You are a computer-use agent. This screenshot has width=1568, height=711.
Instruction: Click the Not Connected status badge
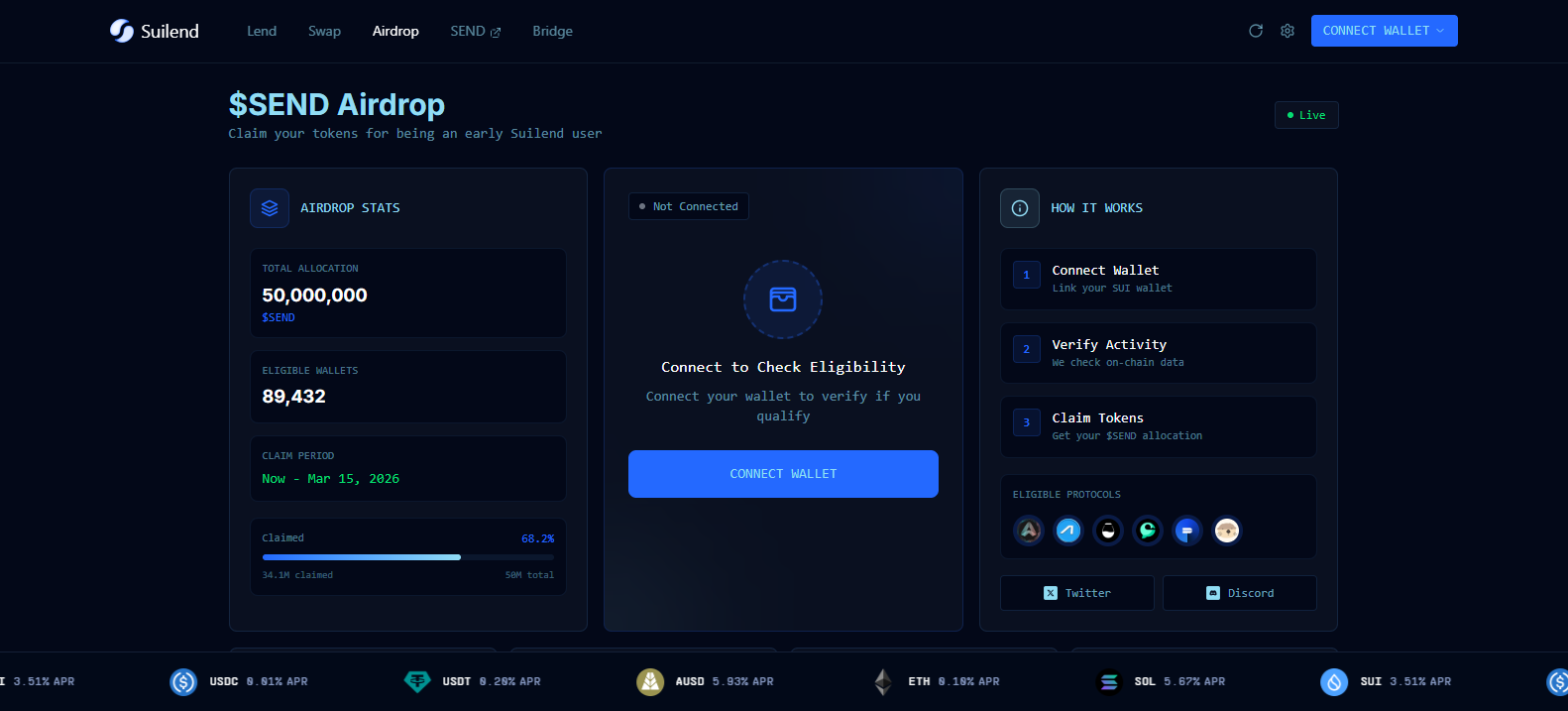(689, 206)
